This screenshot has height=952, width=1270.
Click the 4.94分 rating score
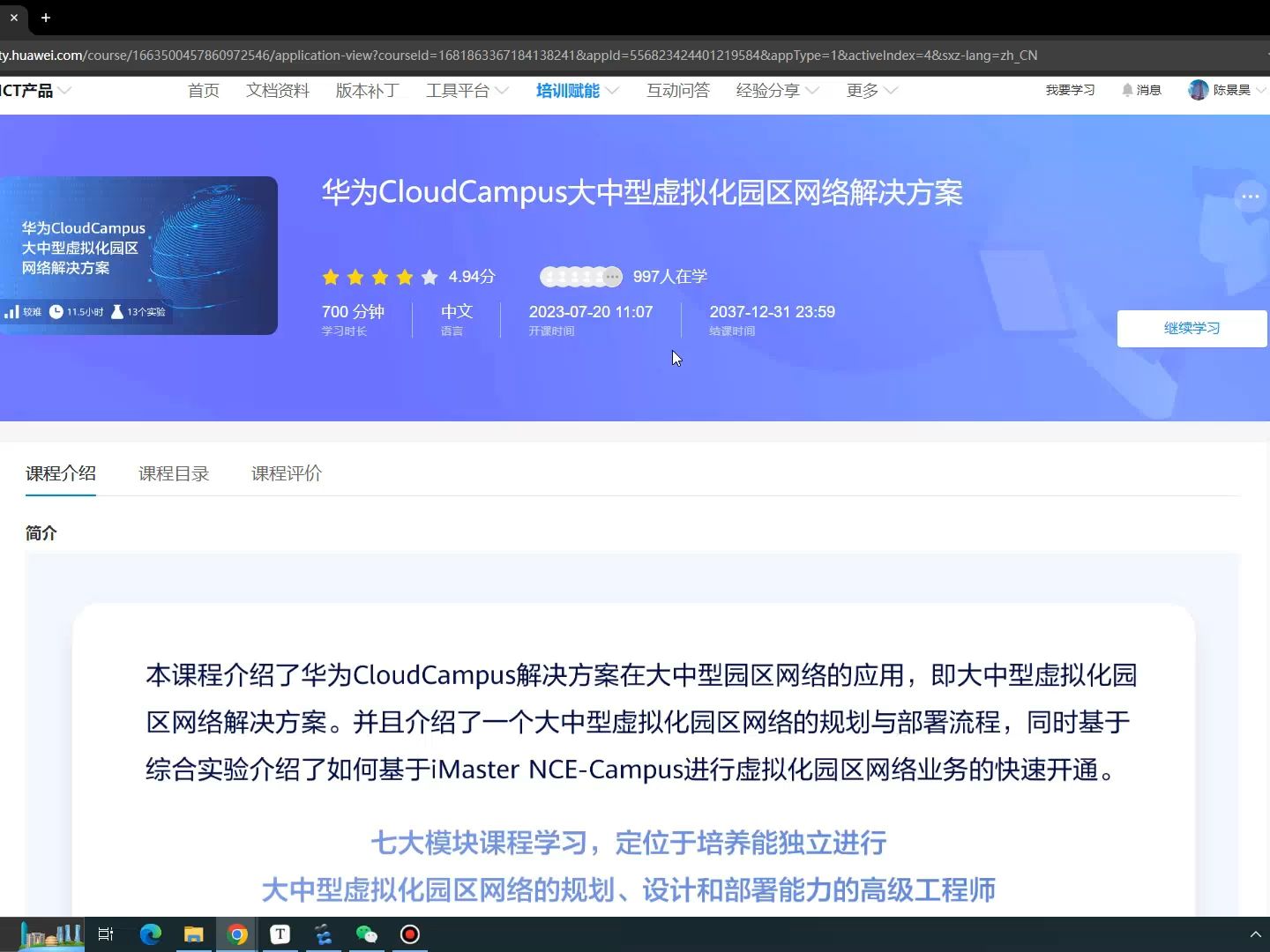point(472,277)
